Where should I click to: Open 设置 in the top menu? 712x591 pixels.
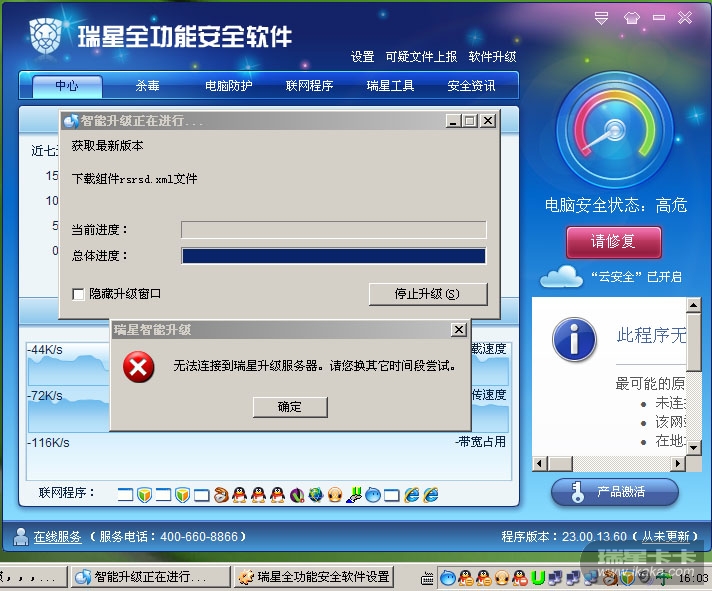[x=362, y=57]
